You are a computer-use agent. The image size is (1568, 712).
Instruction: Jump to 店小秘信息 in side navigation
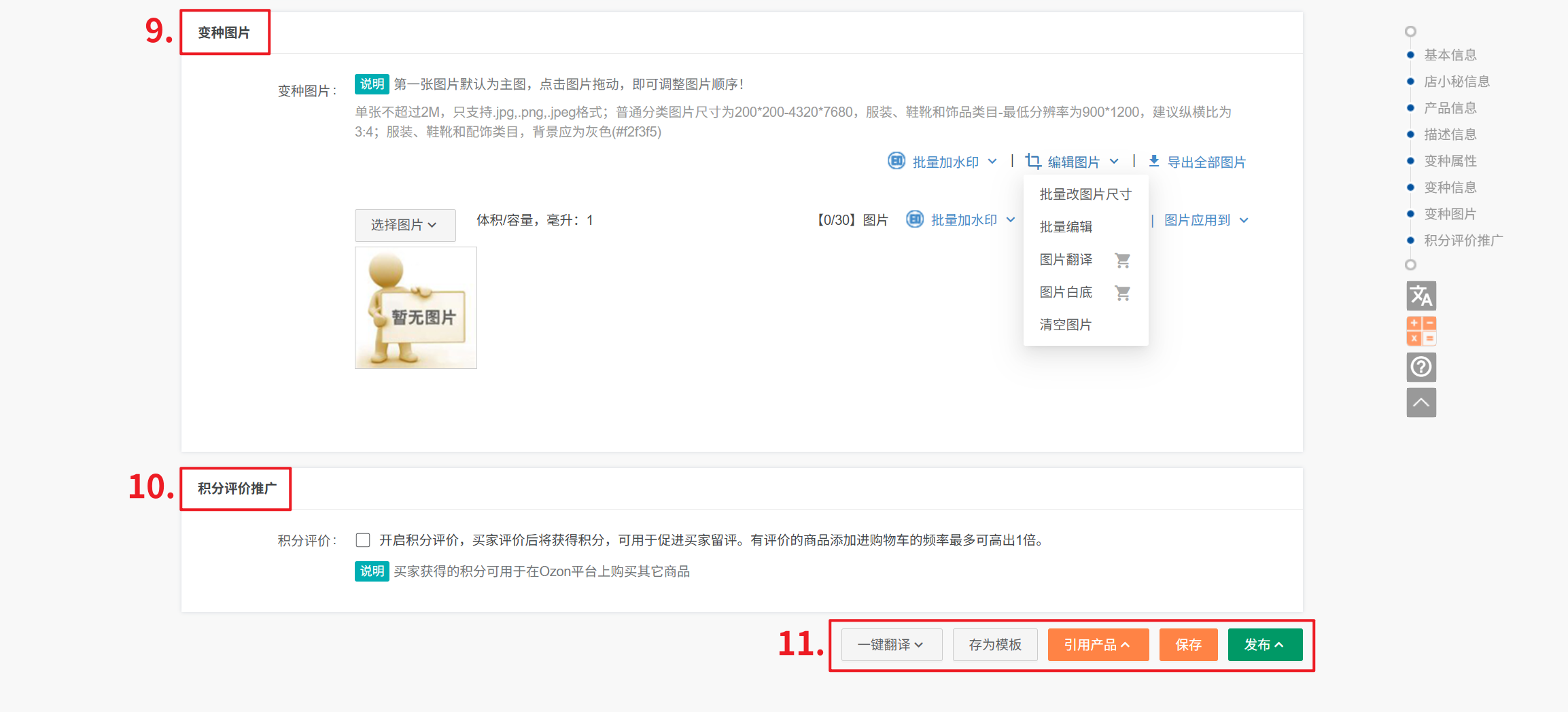click(x=1457, y=82)
